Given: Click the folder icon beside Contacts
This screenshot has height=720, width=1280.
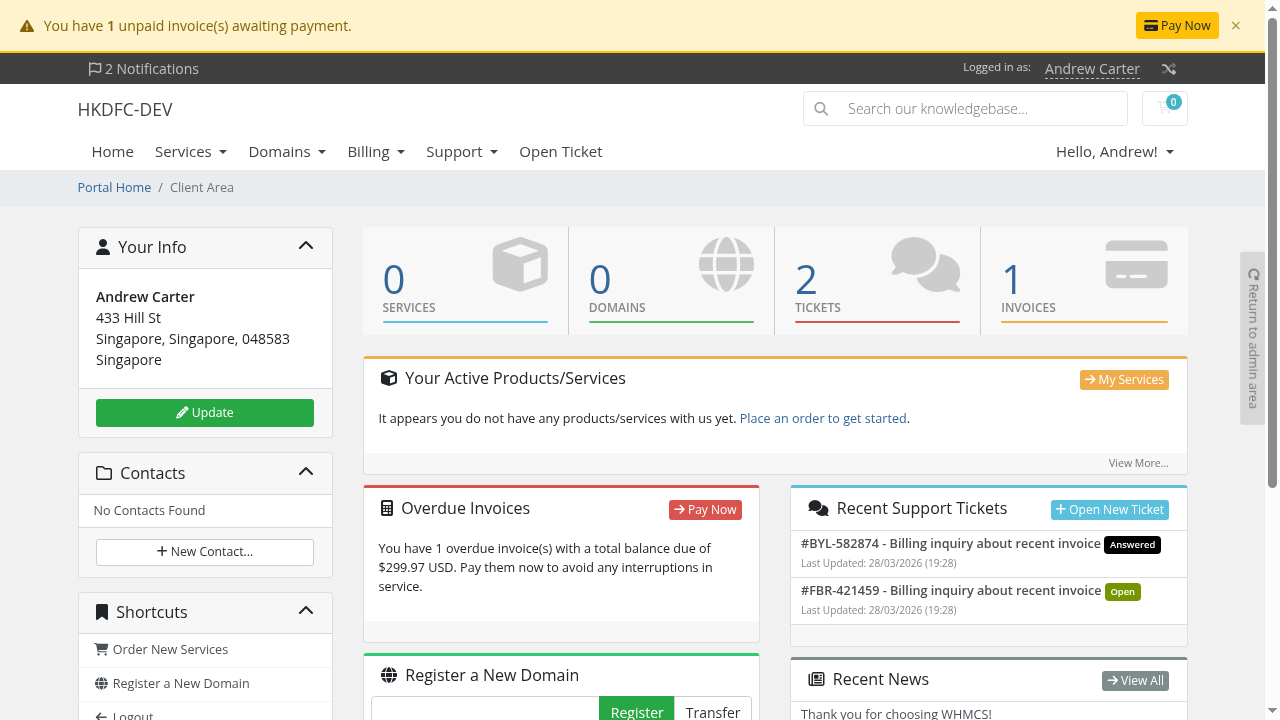Looking at the screenshot, I should point(104,473).
